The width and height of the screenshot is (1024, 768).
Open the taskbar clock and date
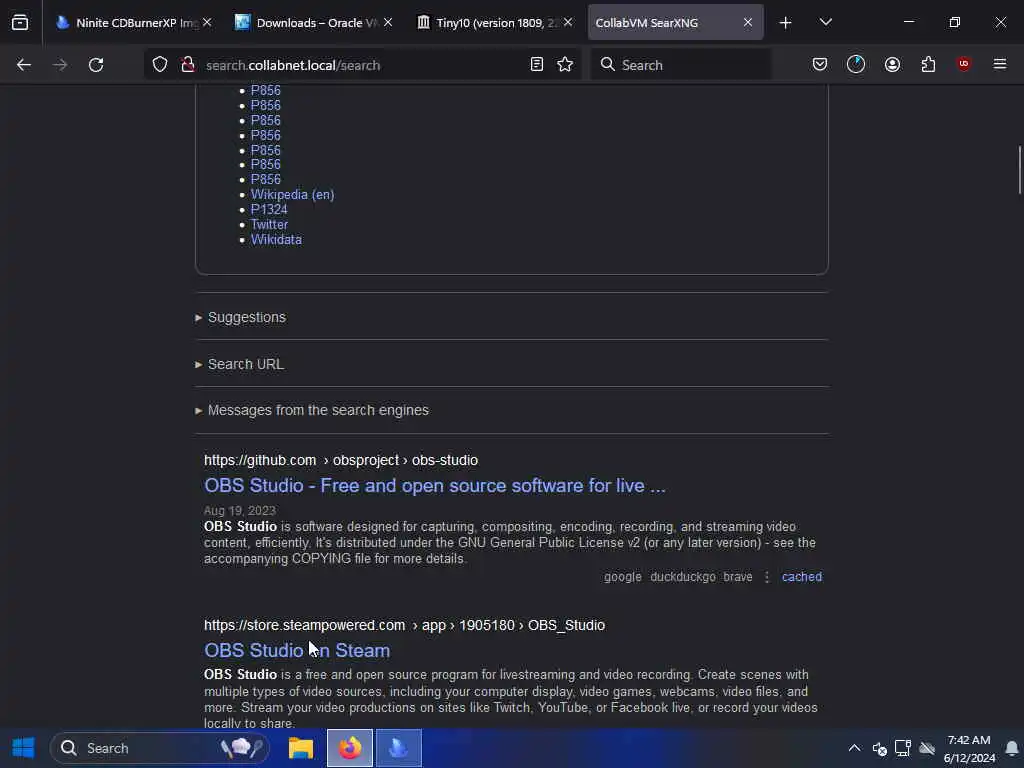tap(969, 748)
